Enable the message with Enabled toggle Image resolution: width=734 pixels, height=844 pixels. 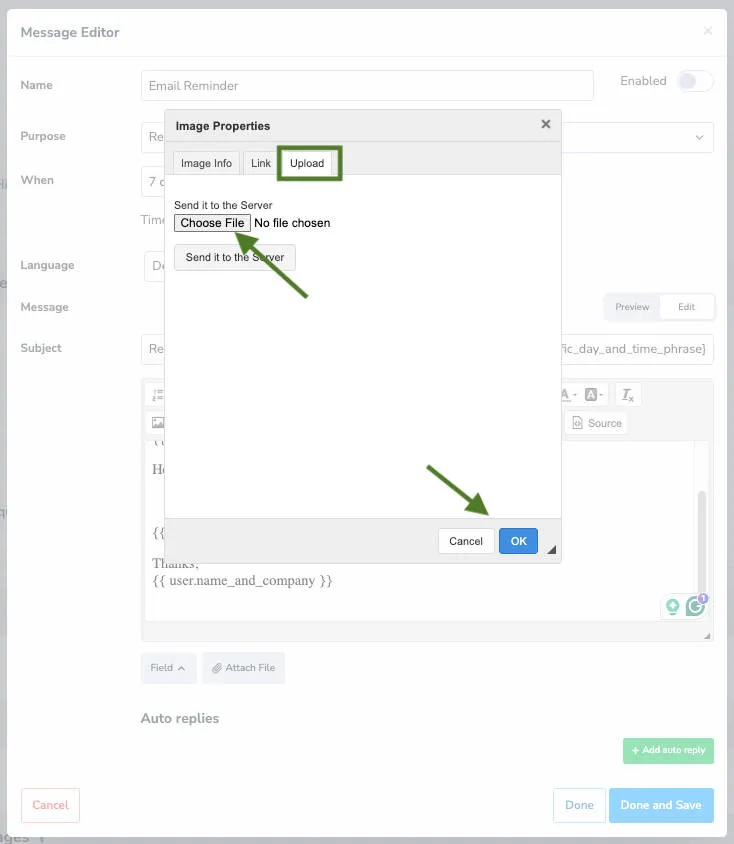(x=695, y=81)
